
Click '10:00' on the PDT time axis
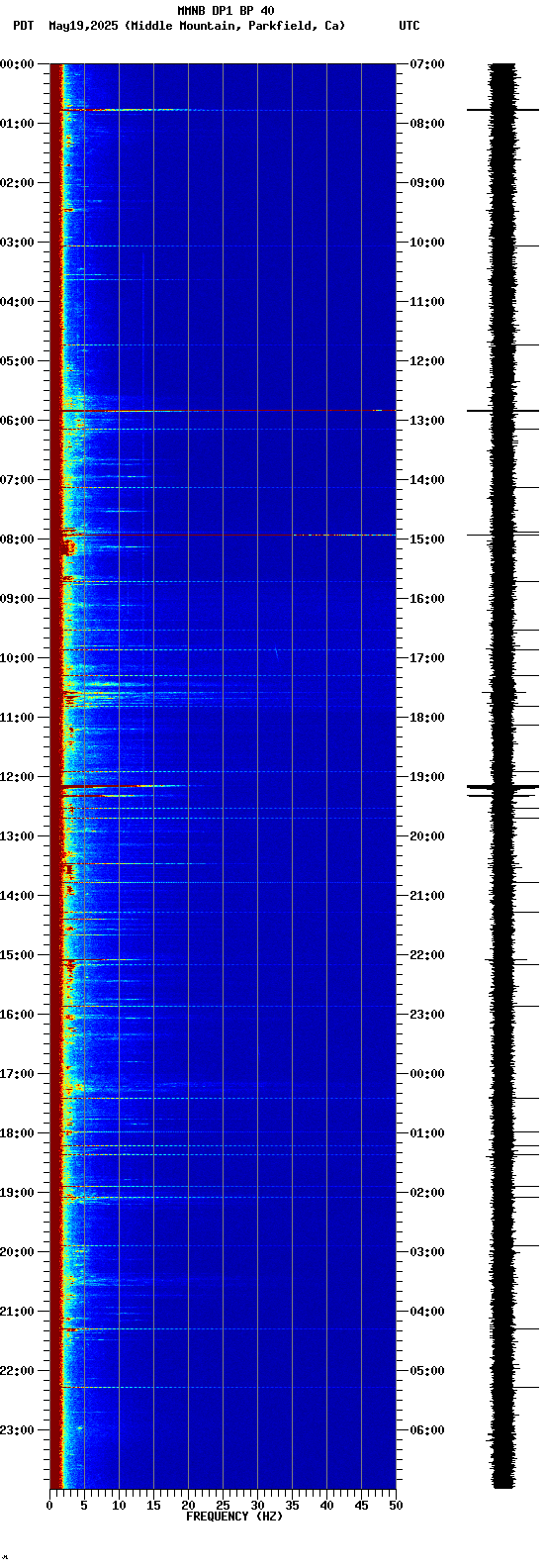tap(17, 658)
